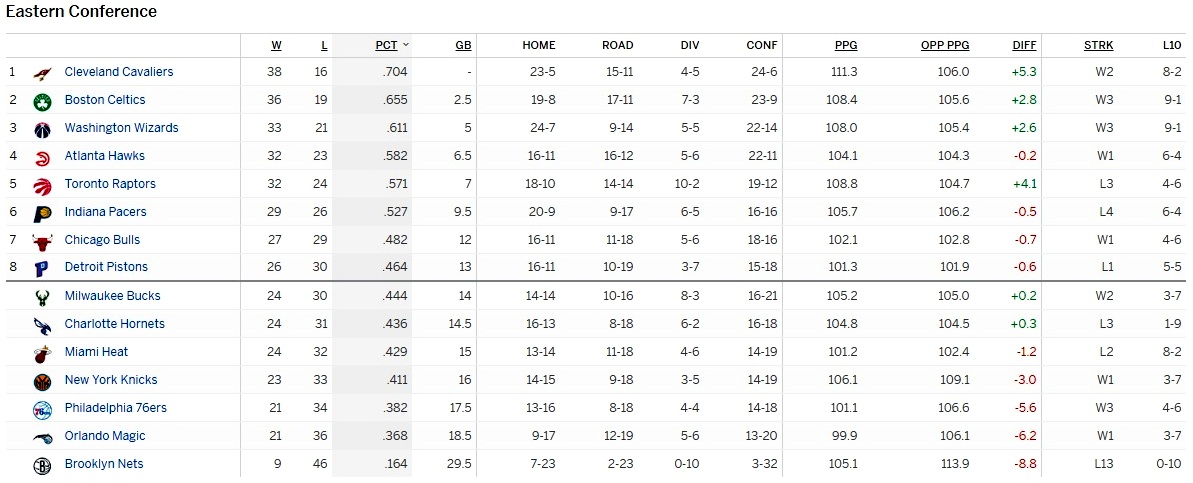
Task: Click the Toronto Raptors logo icon
Action: pyautogui.click(x=42, y=185)
